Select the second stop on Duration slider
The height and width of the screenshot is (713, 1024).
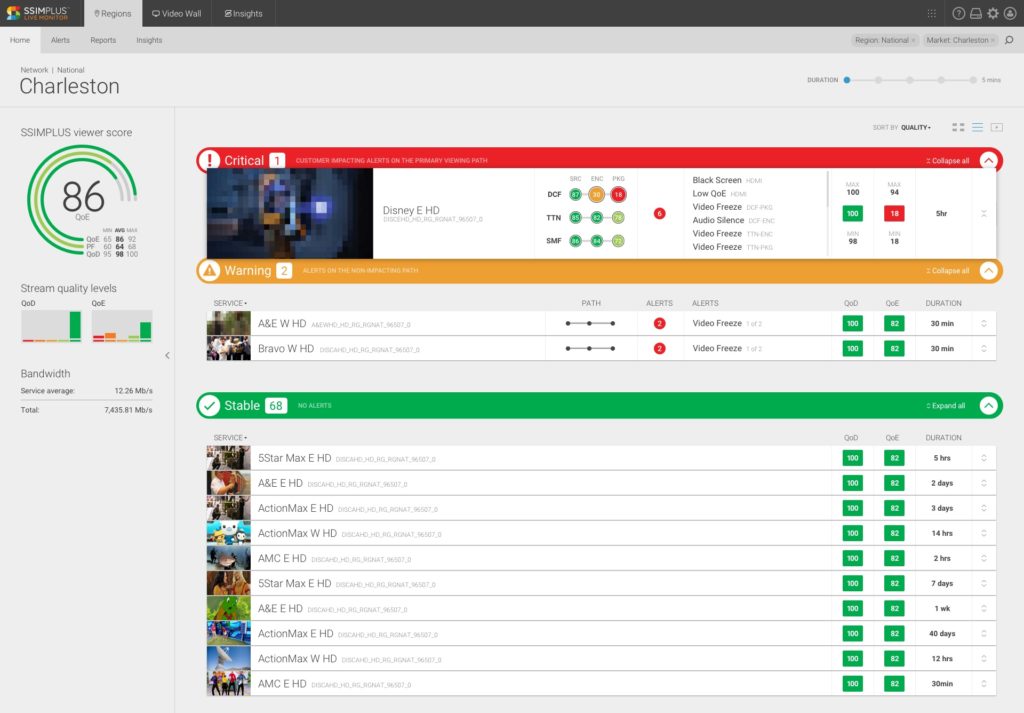coord(878,79)
